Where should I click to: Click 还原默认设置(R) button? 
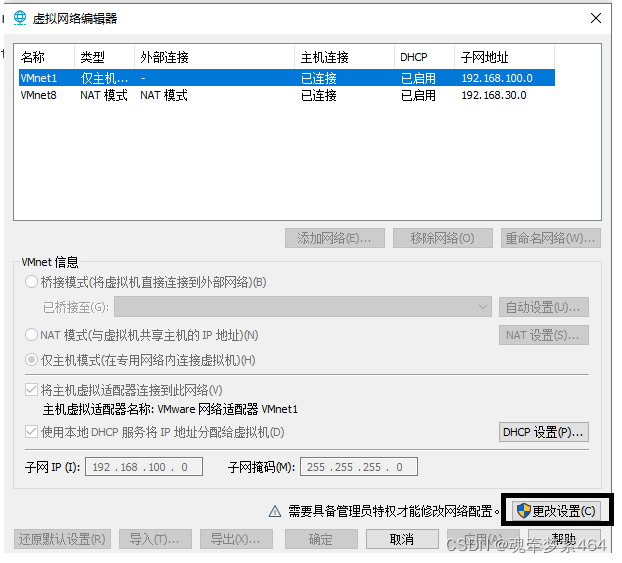pos(62,539)
